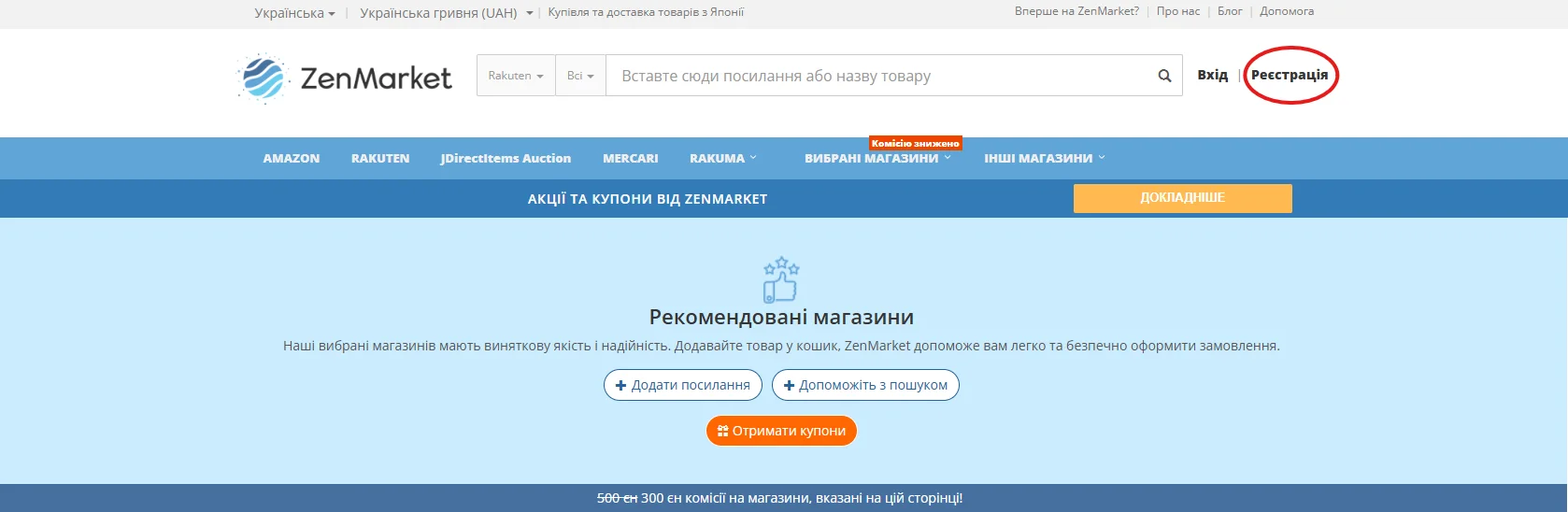Click the Рекомендовані магазини heading

781,318
